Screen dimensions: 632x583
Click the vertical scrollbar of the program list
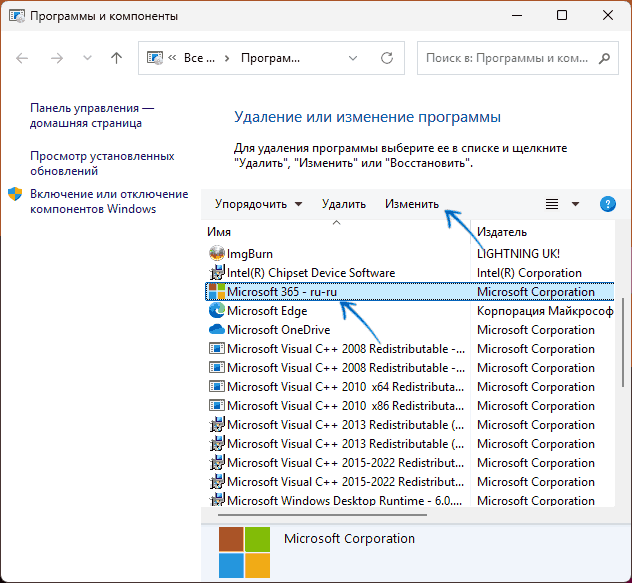(623, 343)
